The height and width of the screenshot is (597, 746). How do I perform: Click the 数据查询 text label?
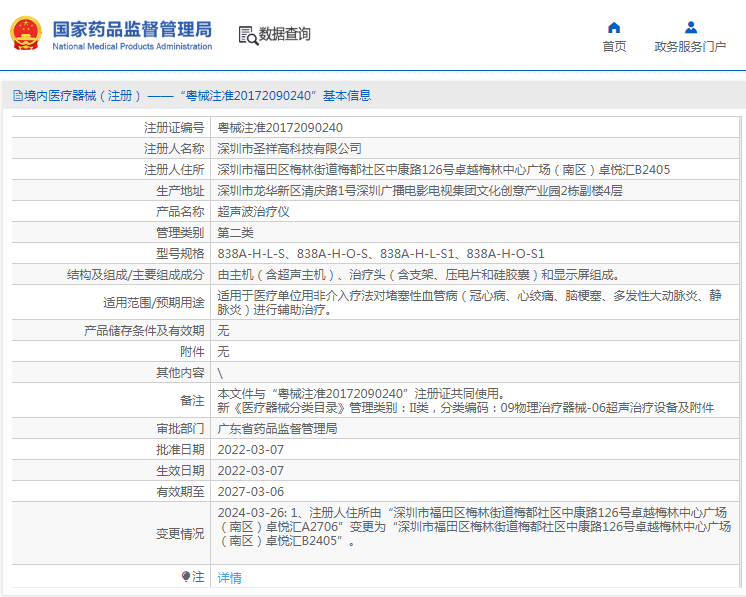[285, 35]
